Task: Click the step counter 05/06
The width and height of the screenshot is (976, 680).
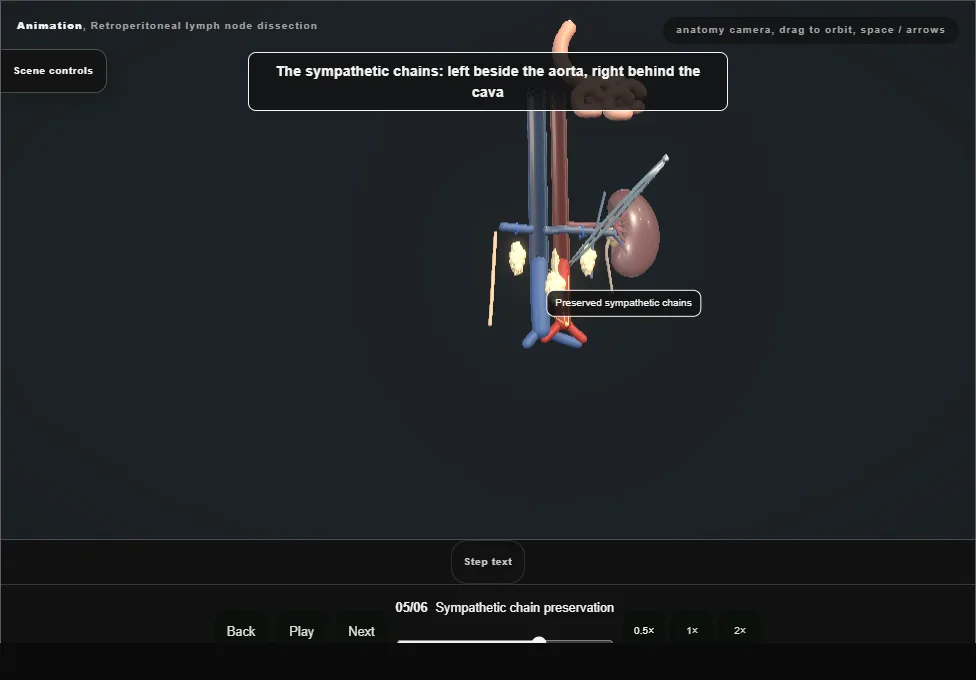Action: coord(411,607)
